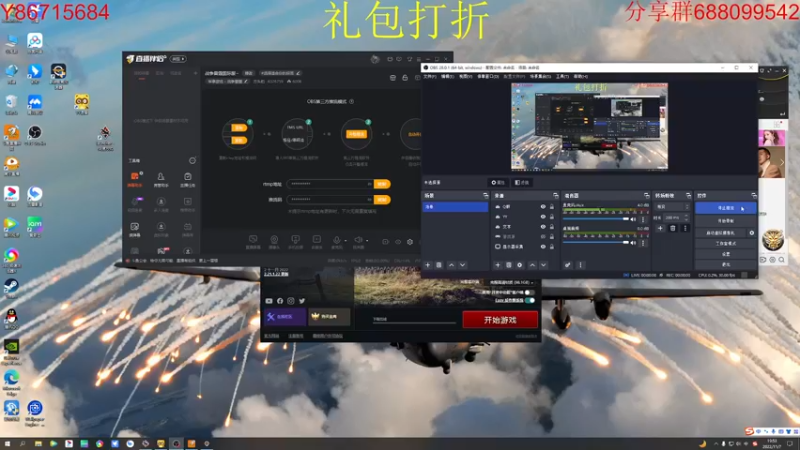Adjust the second OBS mixer volume slider
800x450 pixels.
pyautogui.click(x=596, y=243)
